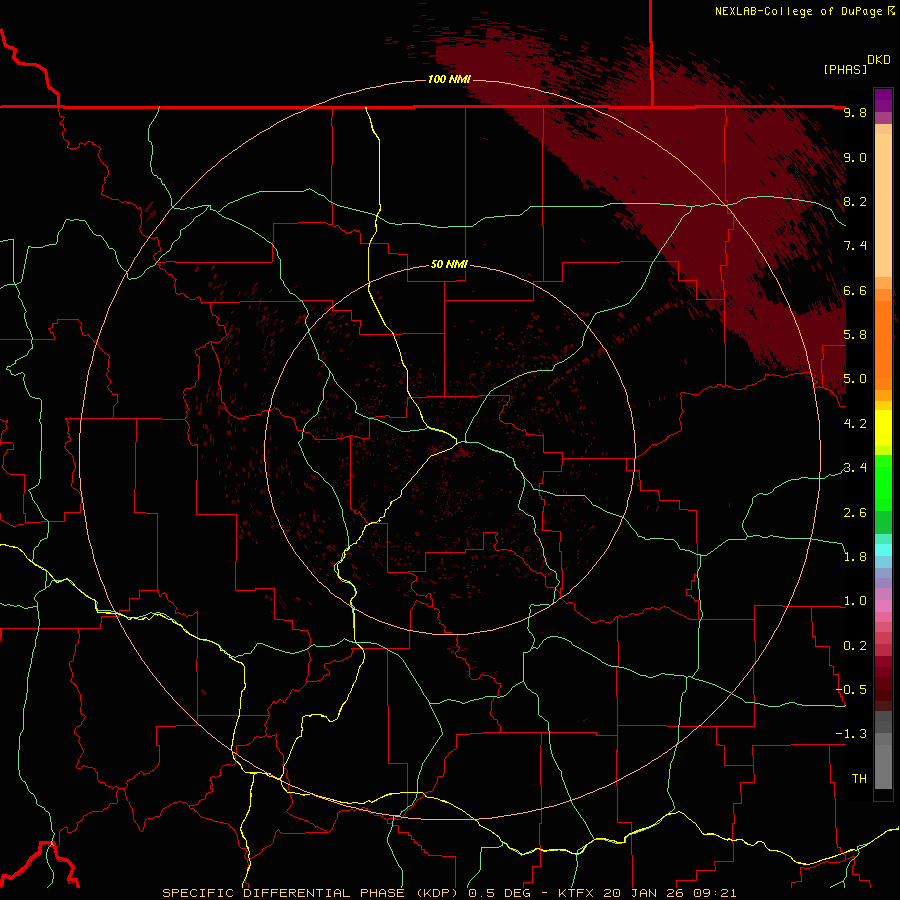The width and height of the screenshot is (900, 900).
Task: Click the orange band of the color bar
Action: coord(883,344)
